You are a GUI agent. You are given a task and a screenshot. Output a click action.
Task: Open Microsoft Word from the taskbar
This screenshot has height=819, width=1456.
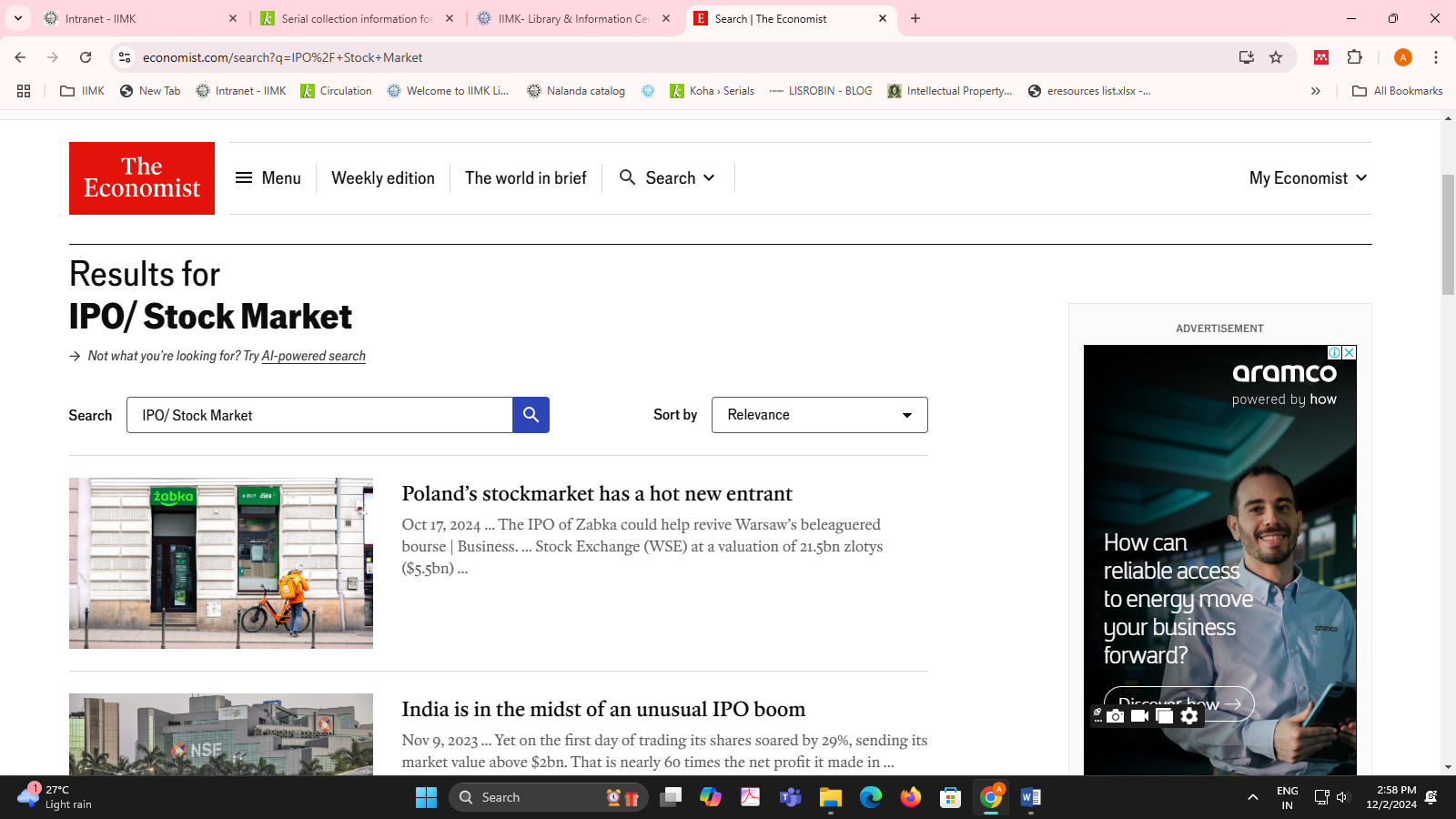click(x=1030, y=797)
